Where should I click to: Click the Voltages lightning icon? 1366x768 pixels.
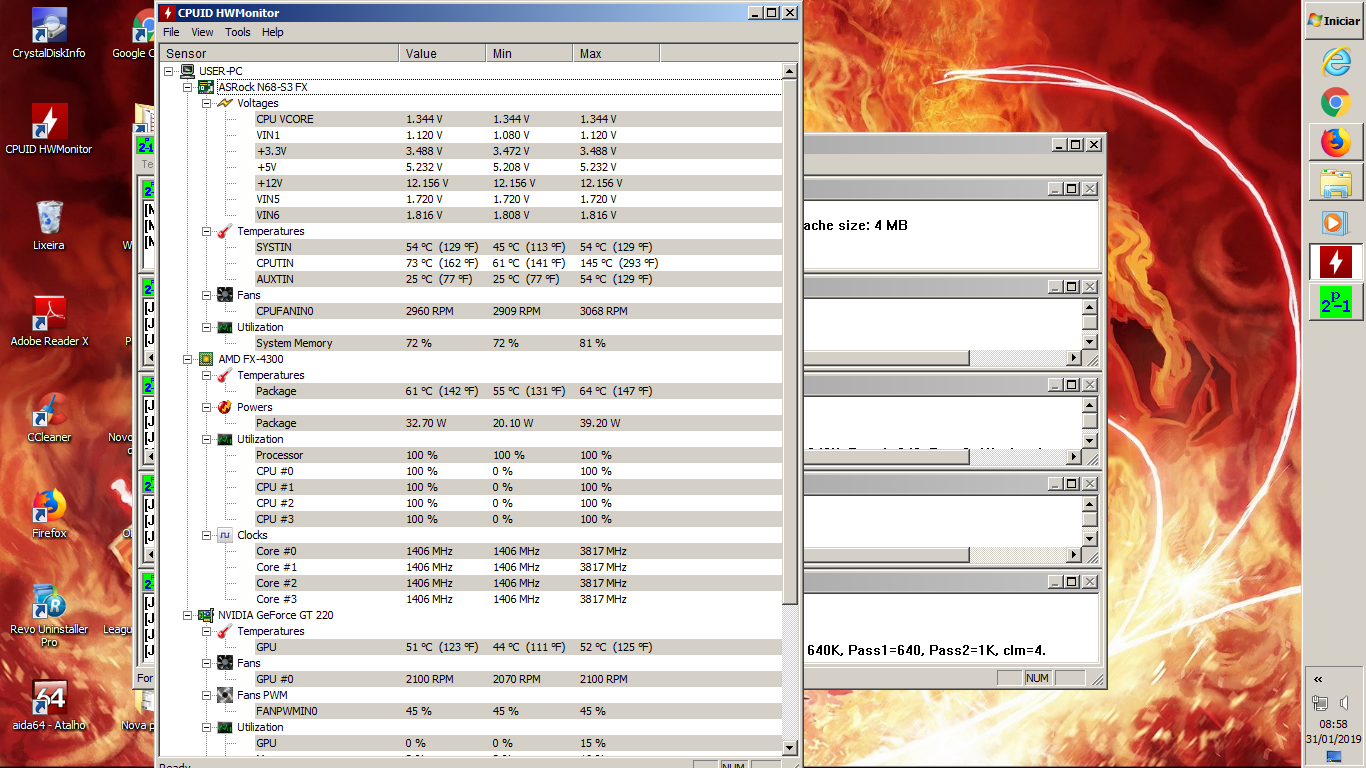[225, 103]
